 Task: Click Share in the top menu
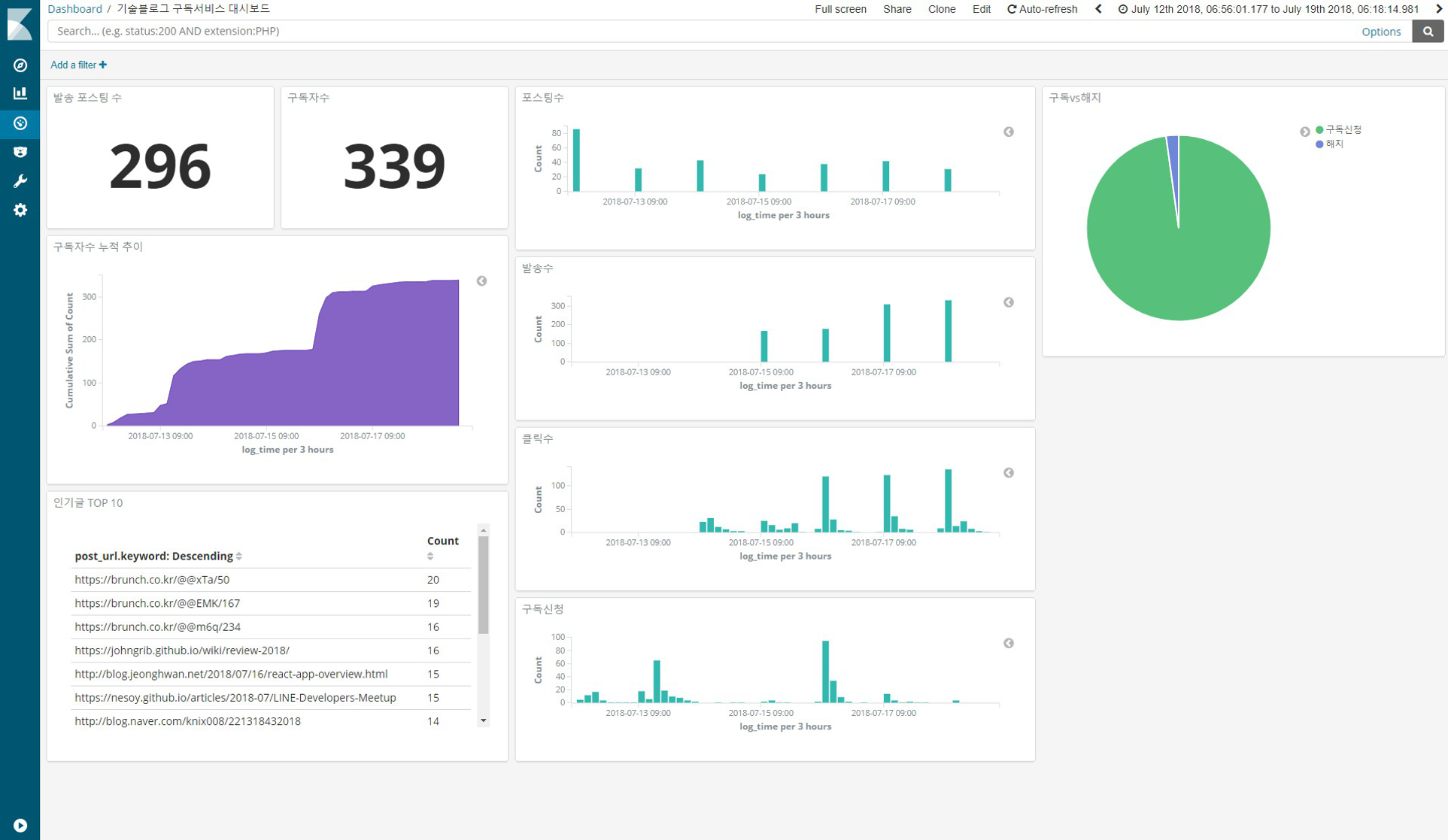point(897,9)
